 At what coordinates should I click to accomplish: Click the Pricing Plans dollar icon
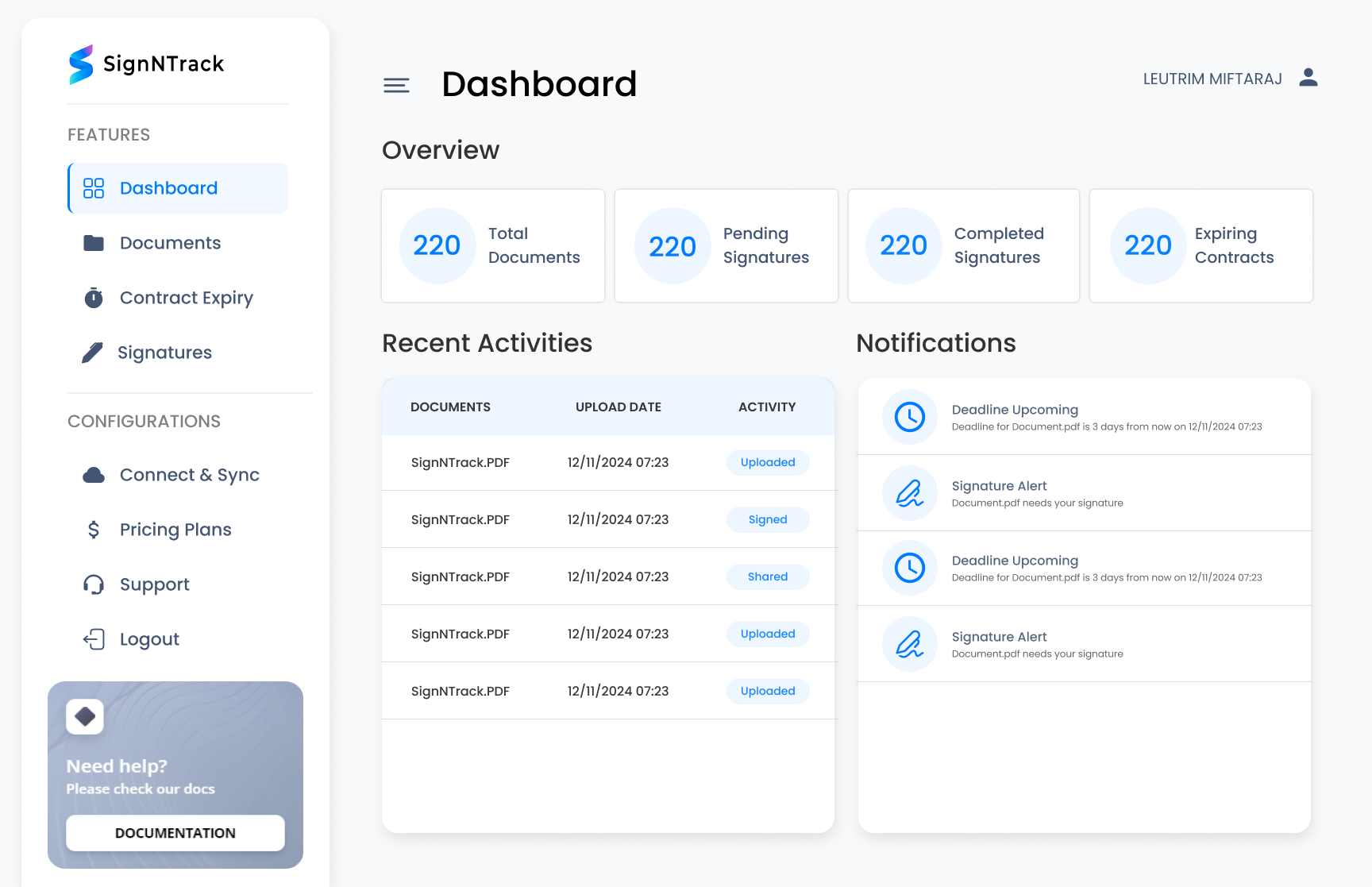tap(93, 529)
